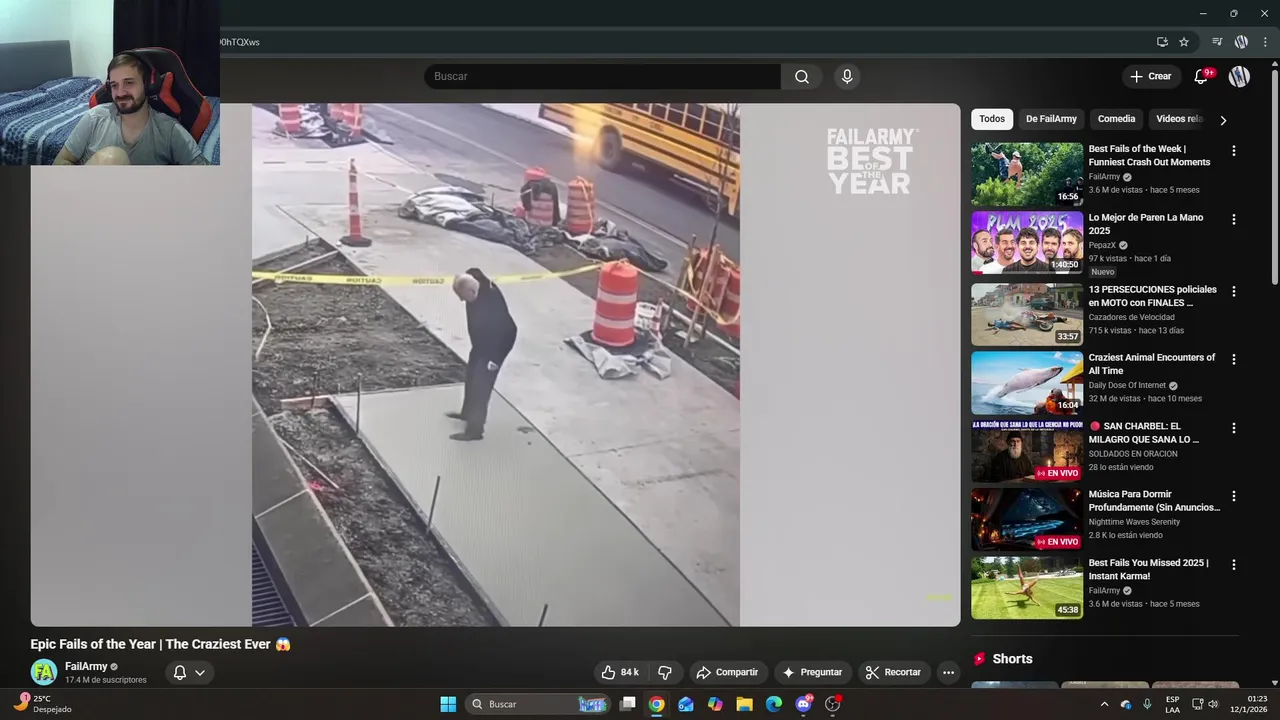Open Craziest Animal Encounters of All Time title
The image size is (1280, 720).
(1151, 364)
